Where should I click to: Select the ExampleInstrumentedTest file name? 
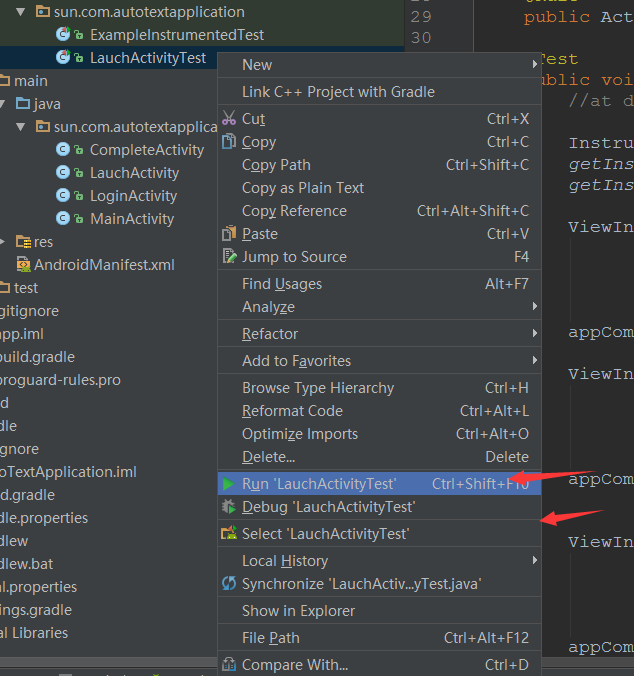177,34
